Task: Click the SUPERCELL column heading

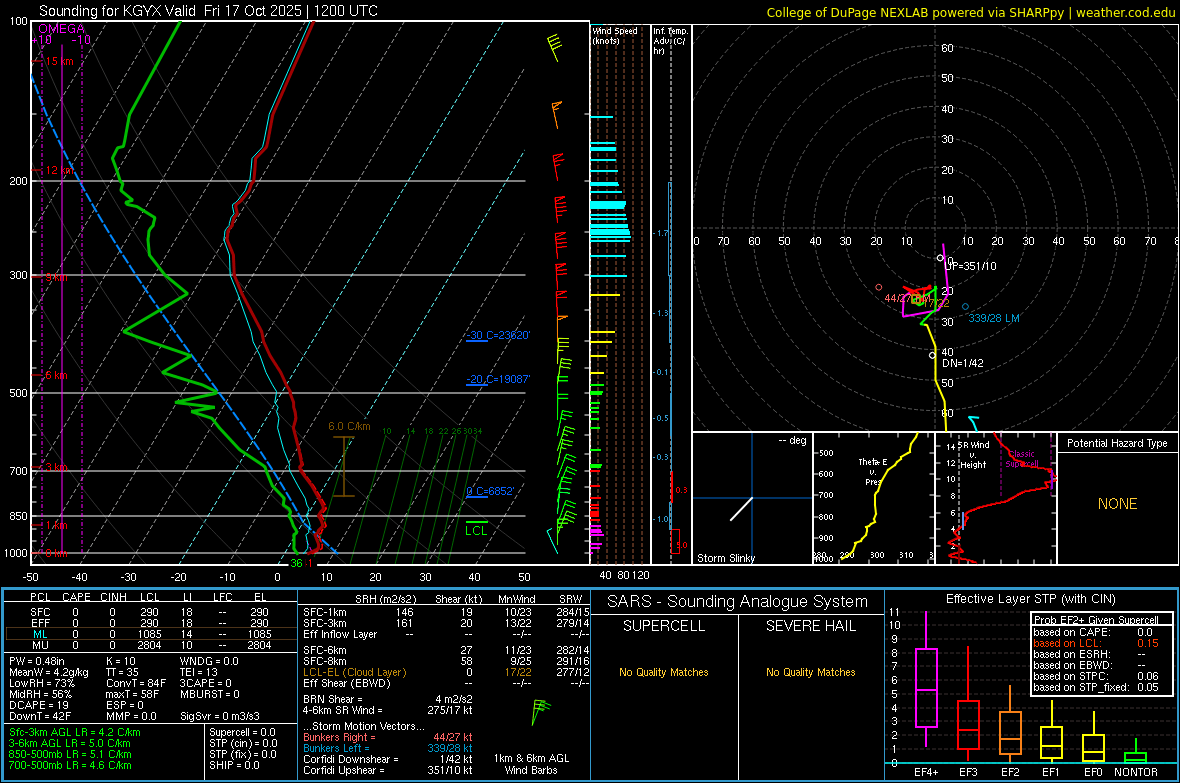Action: click(664, 626)
